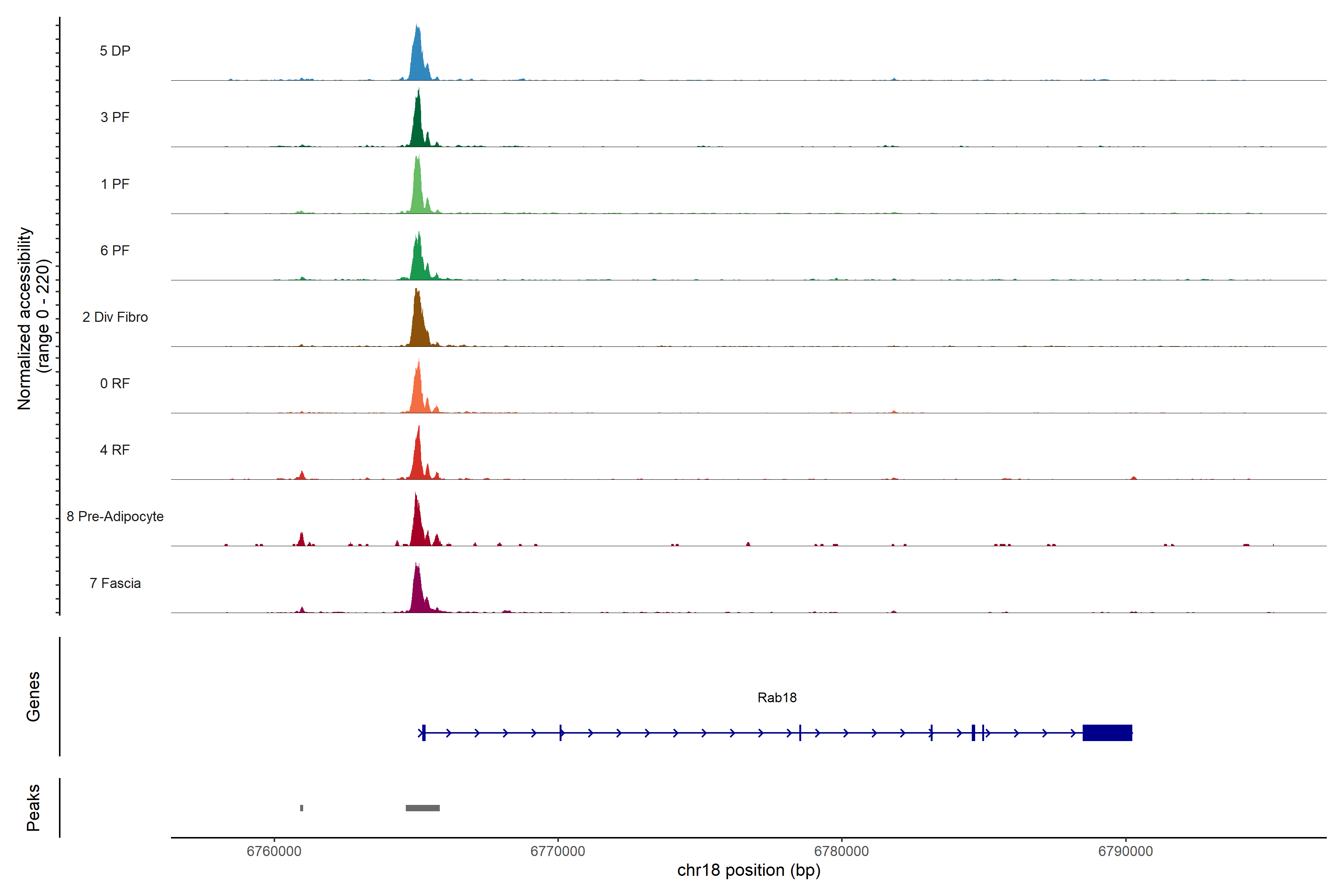1344x896 pixels.
Task: Click the 7 Fascia track label
Action: 115,583
